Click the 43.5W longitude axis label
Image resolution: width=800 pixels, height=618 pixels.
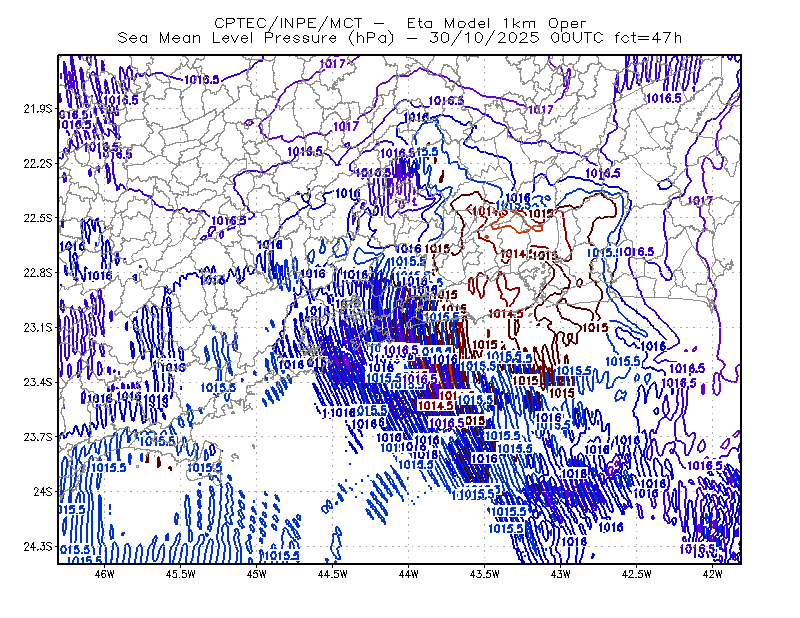[x=485, y=574]
